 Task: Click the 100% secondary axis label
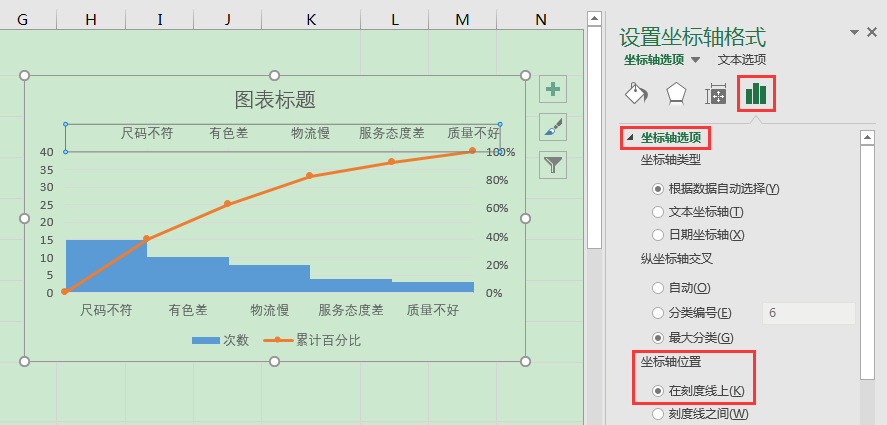click(501, 152)
